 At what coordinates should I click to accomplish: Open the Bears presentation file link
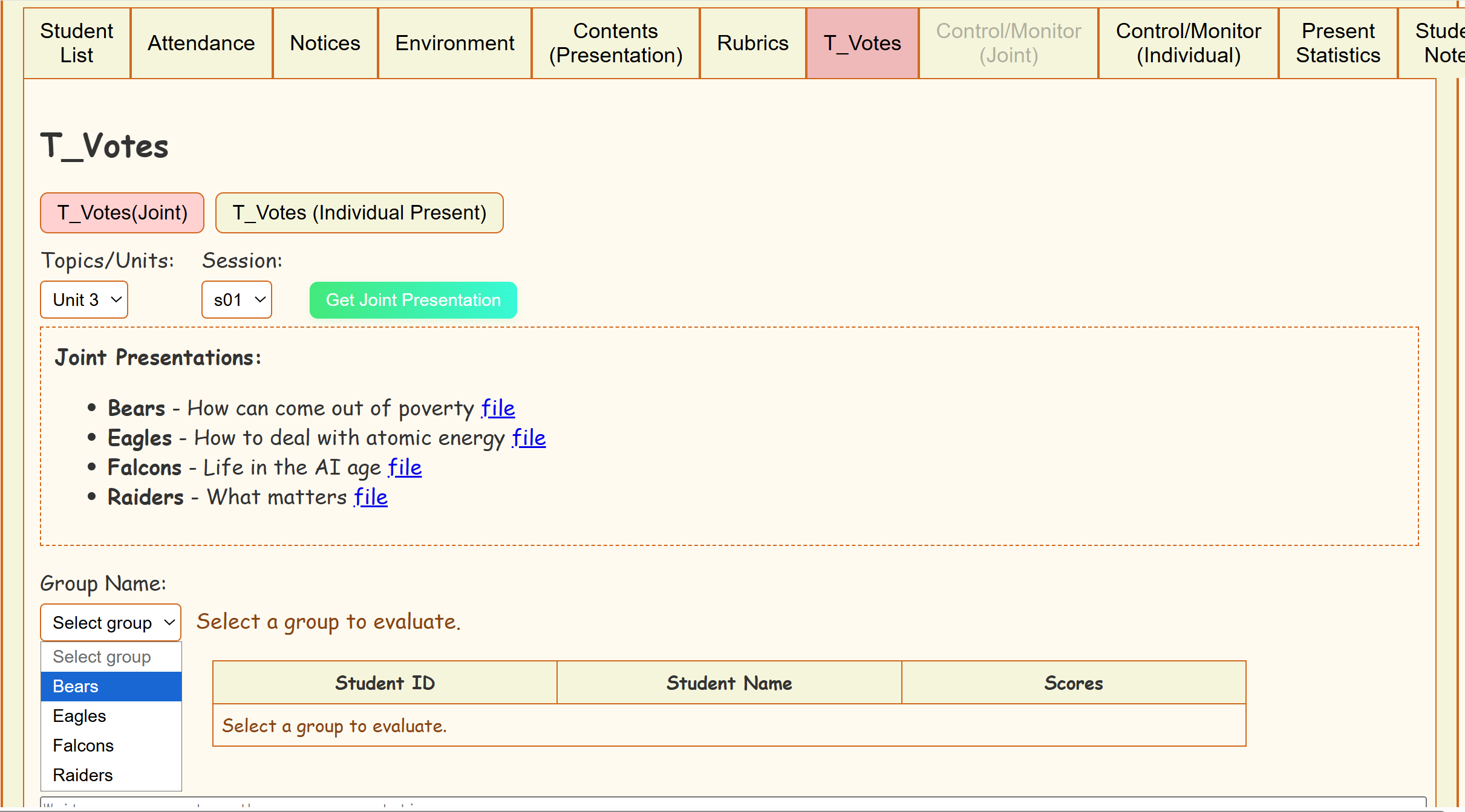click(x=498, y=408)
